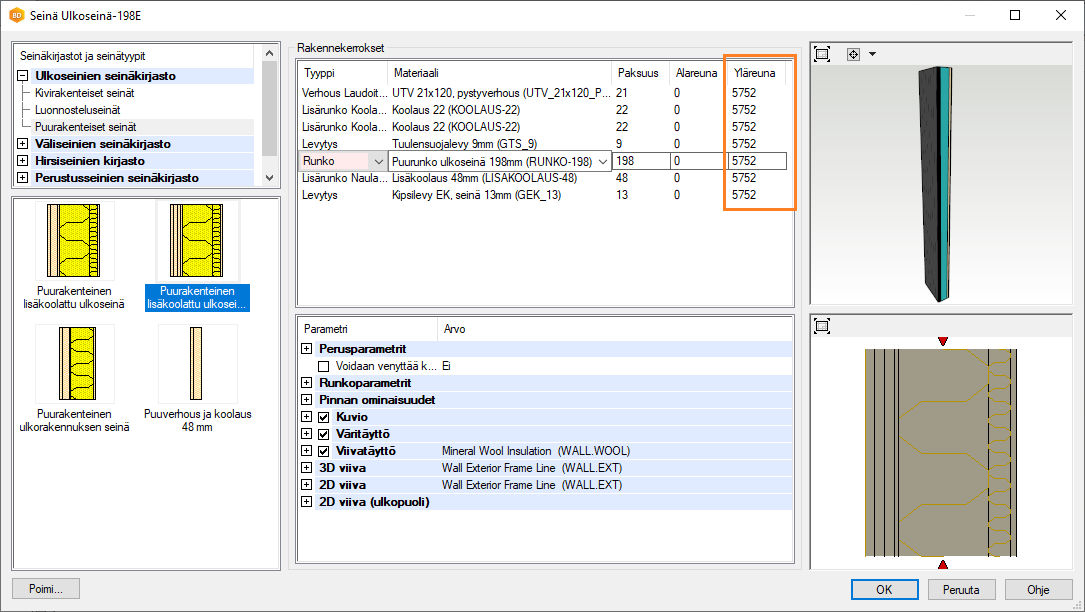Screen dimensions: 1085x612
Task: Toggle the Voidaan venyttää checkbox
Action: [323, 367]
